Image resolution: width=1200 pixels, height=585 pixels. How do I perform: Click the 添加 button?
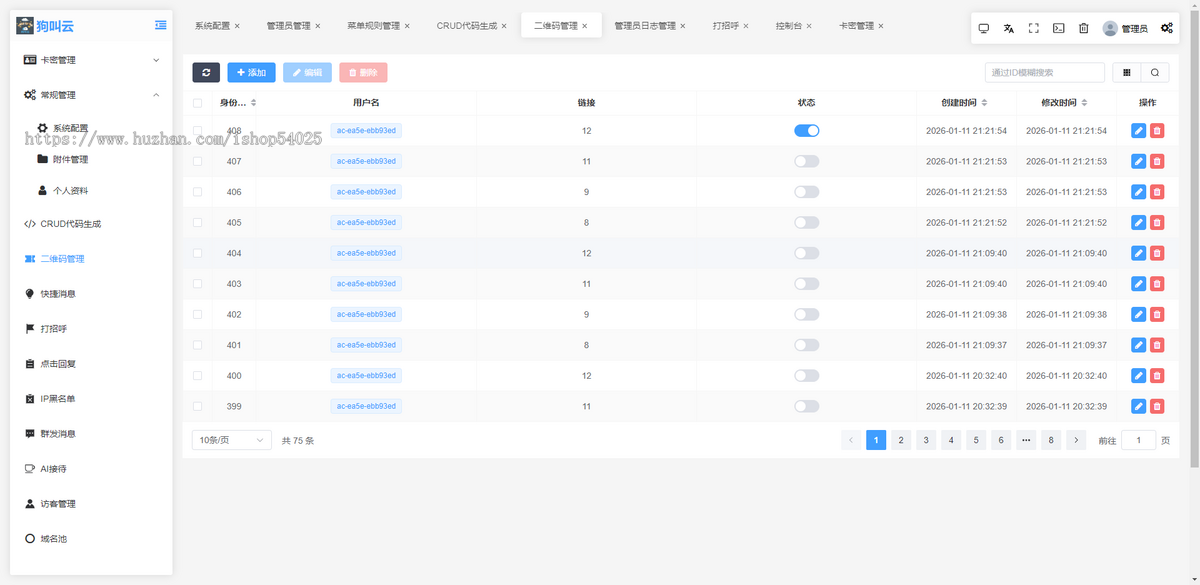pyautogui.click(x=251, y=72)
